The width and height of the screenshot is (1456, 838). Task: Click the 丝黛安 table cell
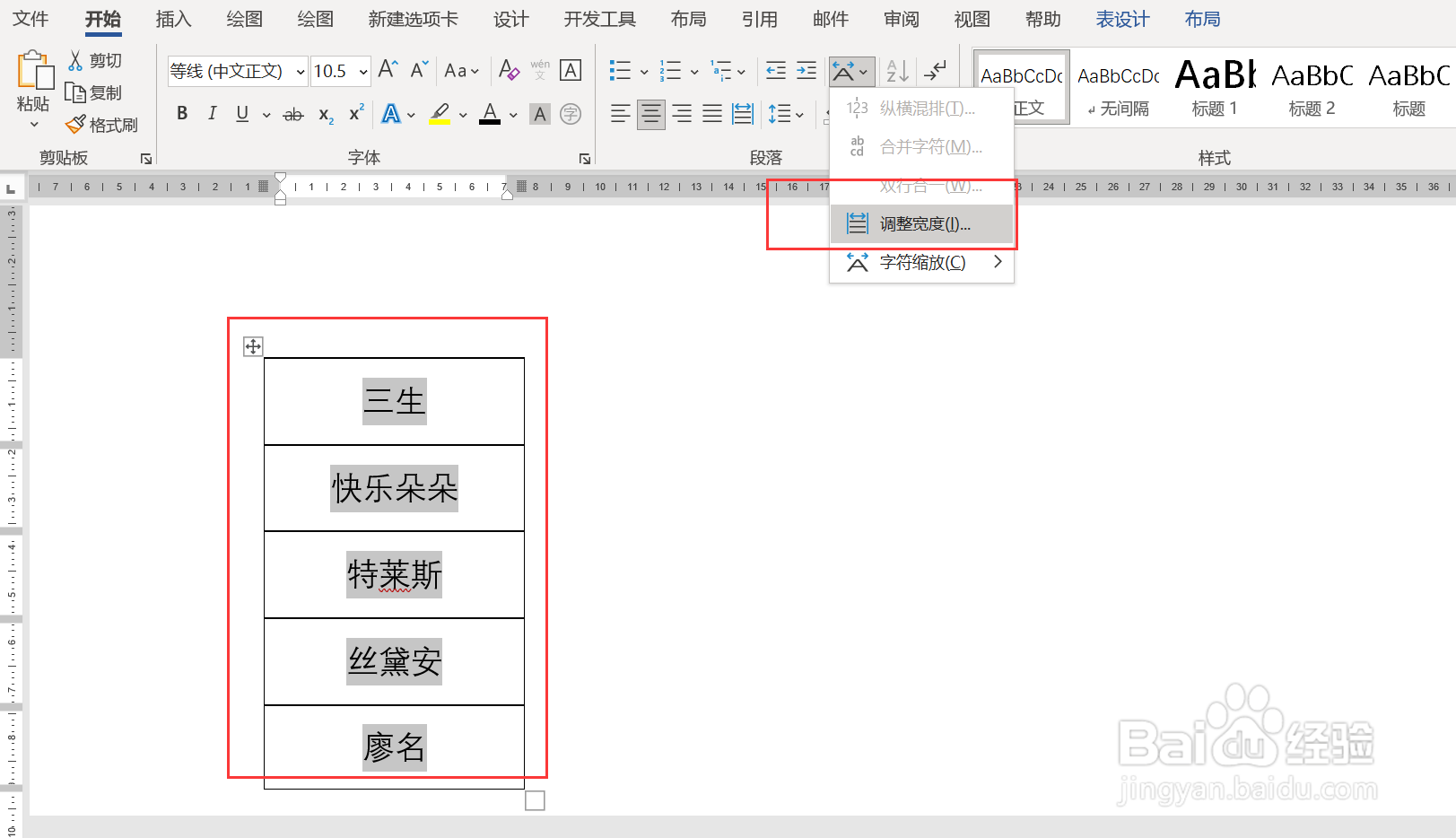click(394, 661)
